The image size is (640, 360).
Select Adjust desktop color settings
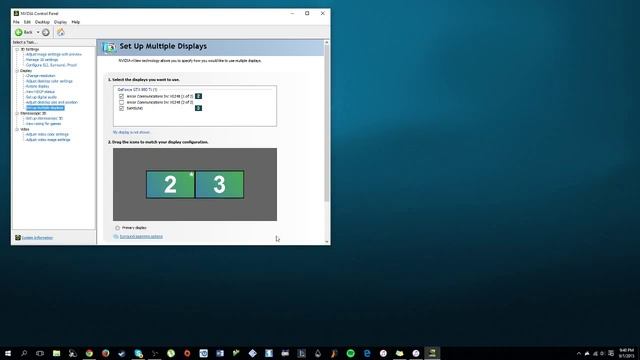tap(49, 81)
